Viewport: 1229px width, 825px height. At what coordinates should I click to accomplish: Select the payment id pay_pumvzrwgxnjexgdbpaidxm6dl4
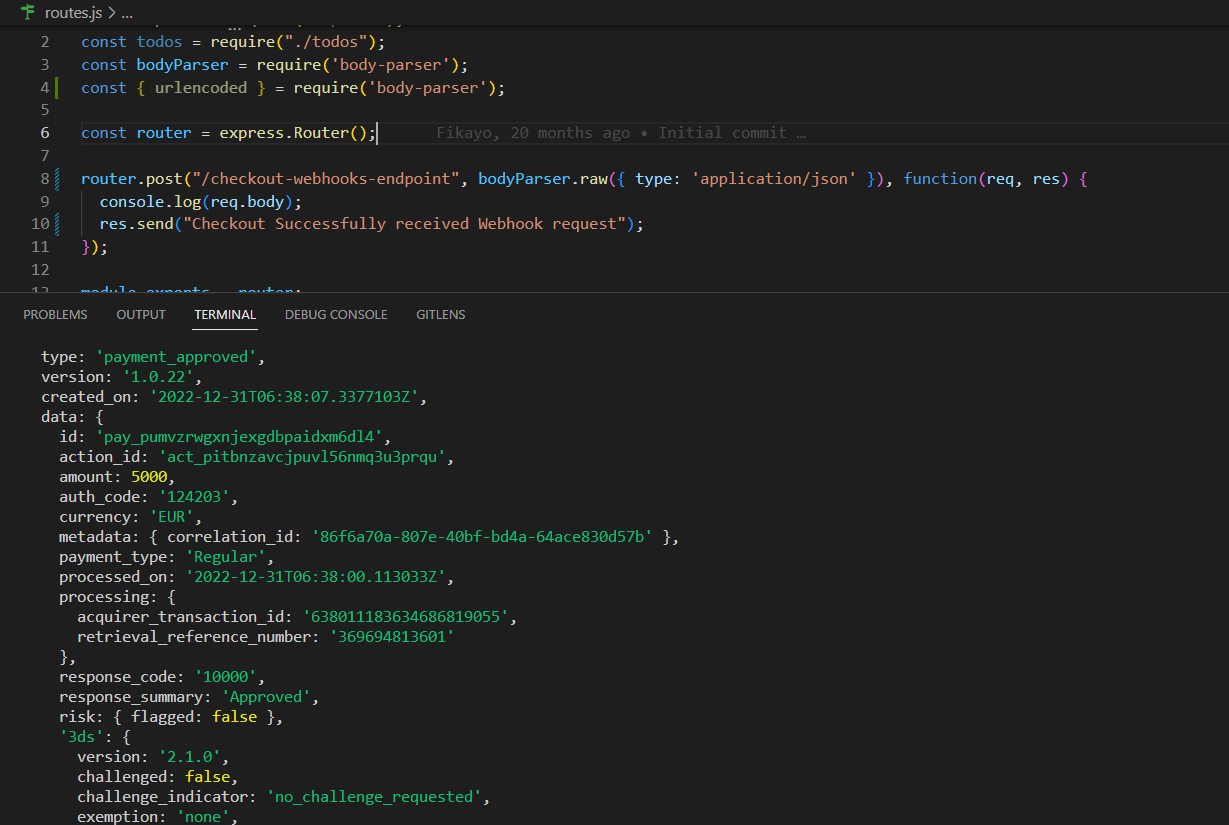click(x=240, y=436)
